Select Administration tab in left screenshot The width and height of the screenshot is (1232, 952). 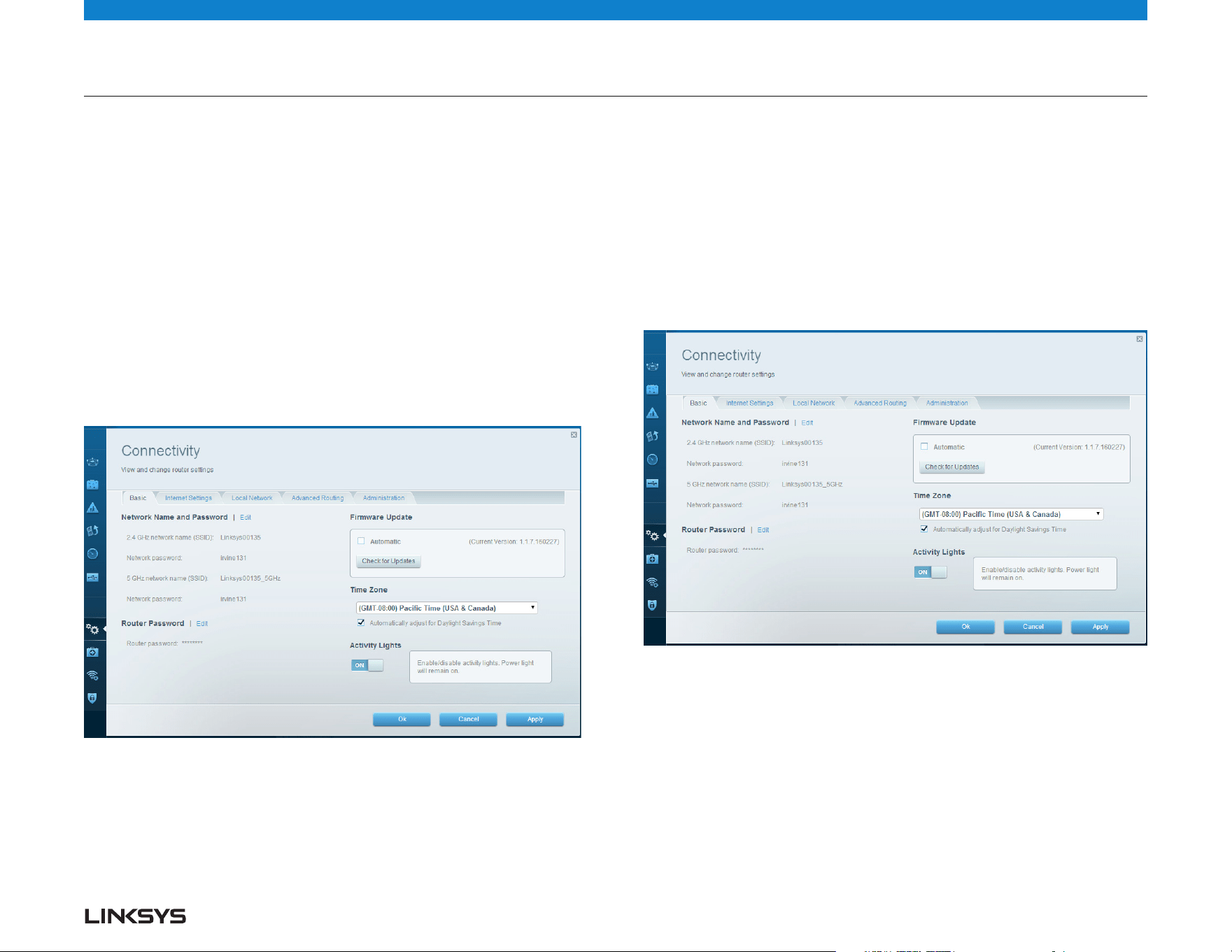pyautogui.click(x=383, y=498)
